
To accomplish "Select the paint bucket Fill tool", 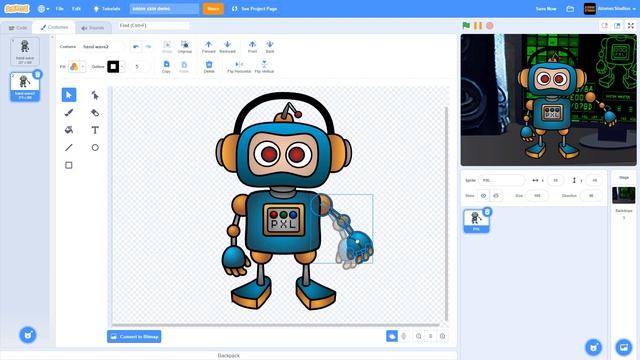I will tap(69, 130).
